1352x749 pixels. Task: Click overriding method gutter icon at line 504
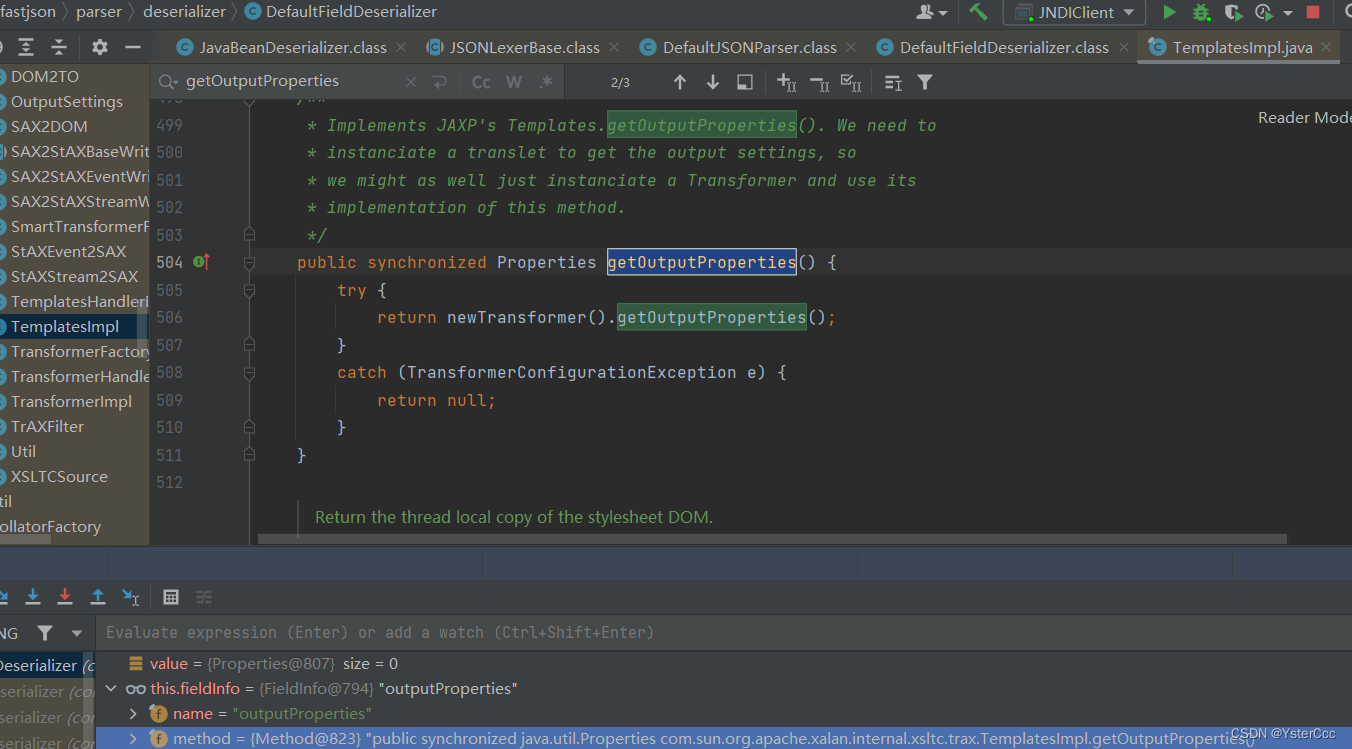point(201,262)
